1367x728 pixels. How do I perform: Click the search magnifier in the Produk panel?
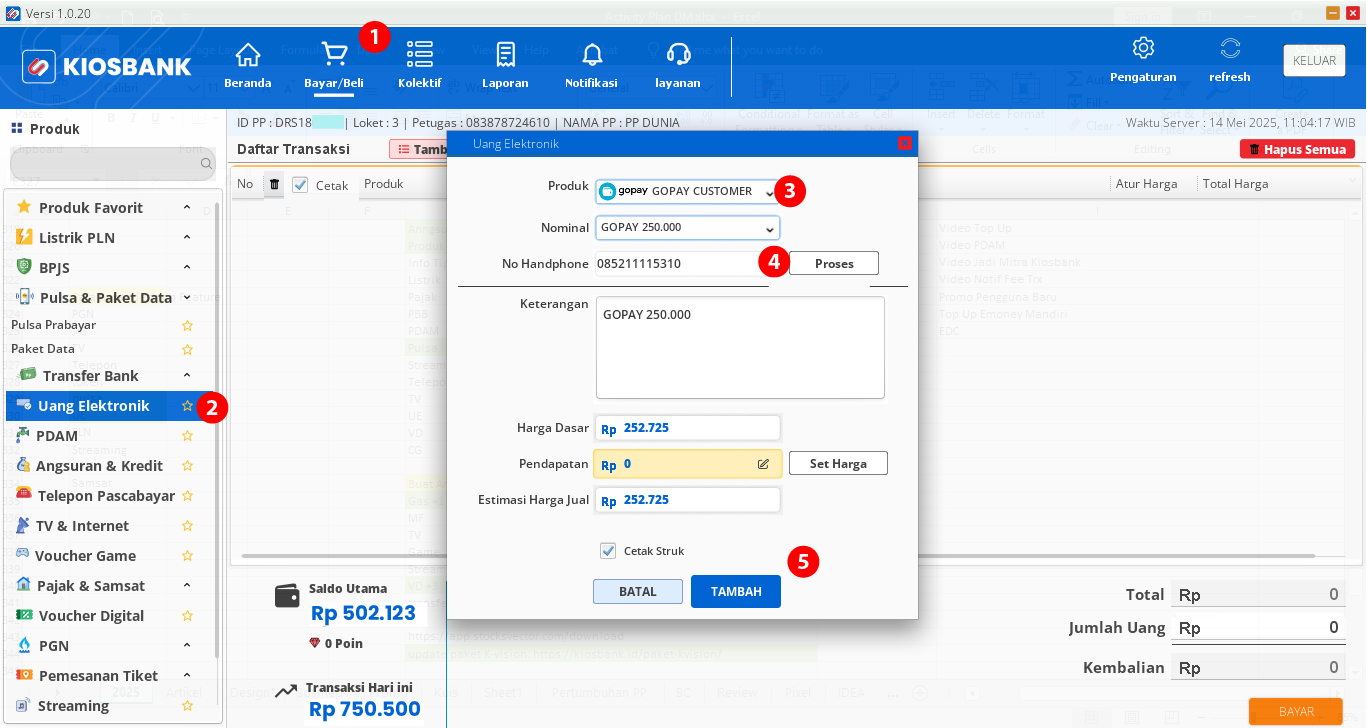tap(204, 162)
